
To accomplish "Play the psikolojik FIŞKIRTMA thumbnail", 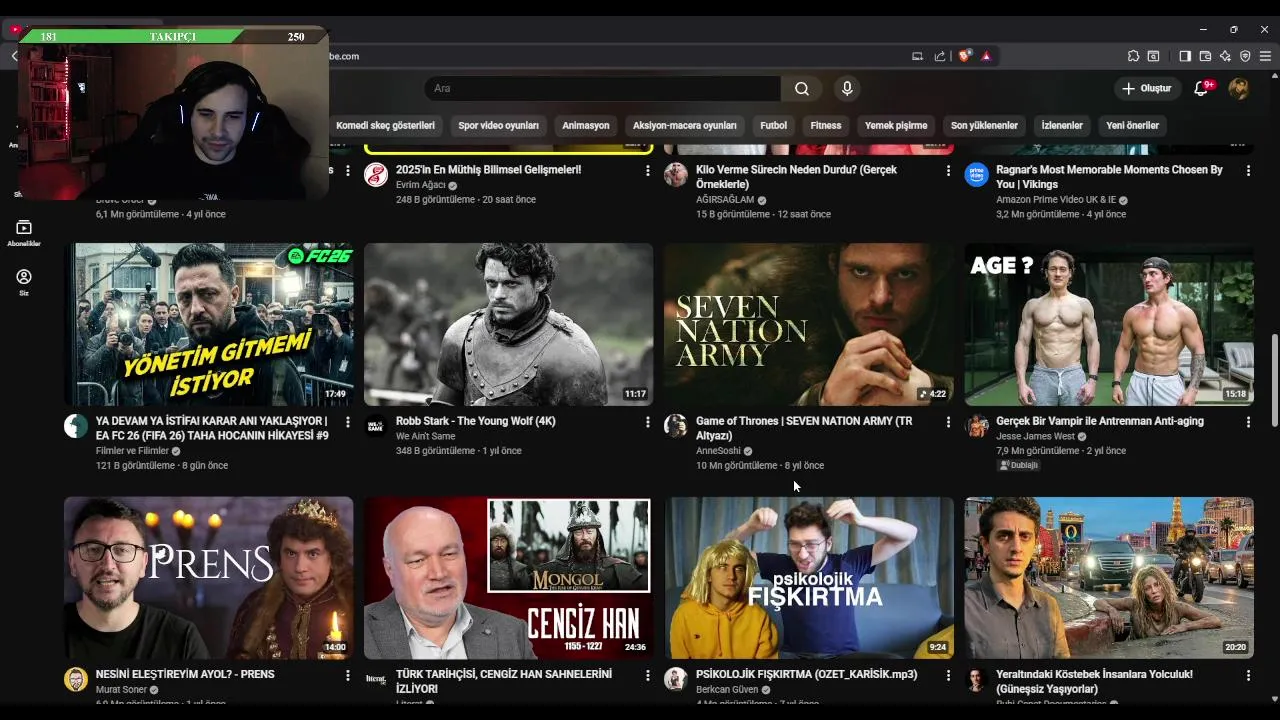I will (x=809, y=578).
